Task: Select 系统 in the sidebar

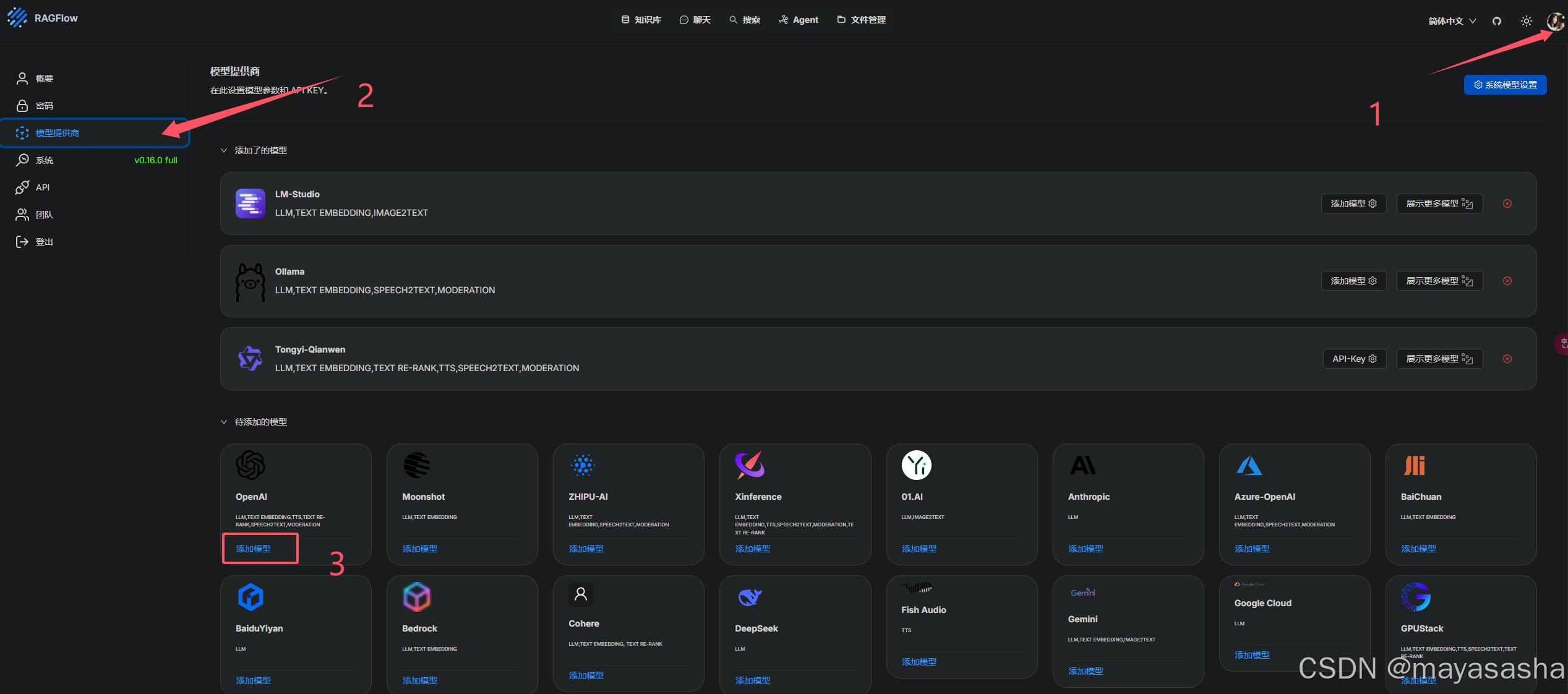Action: click(95, 160)
